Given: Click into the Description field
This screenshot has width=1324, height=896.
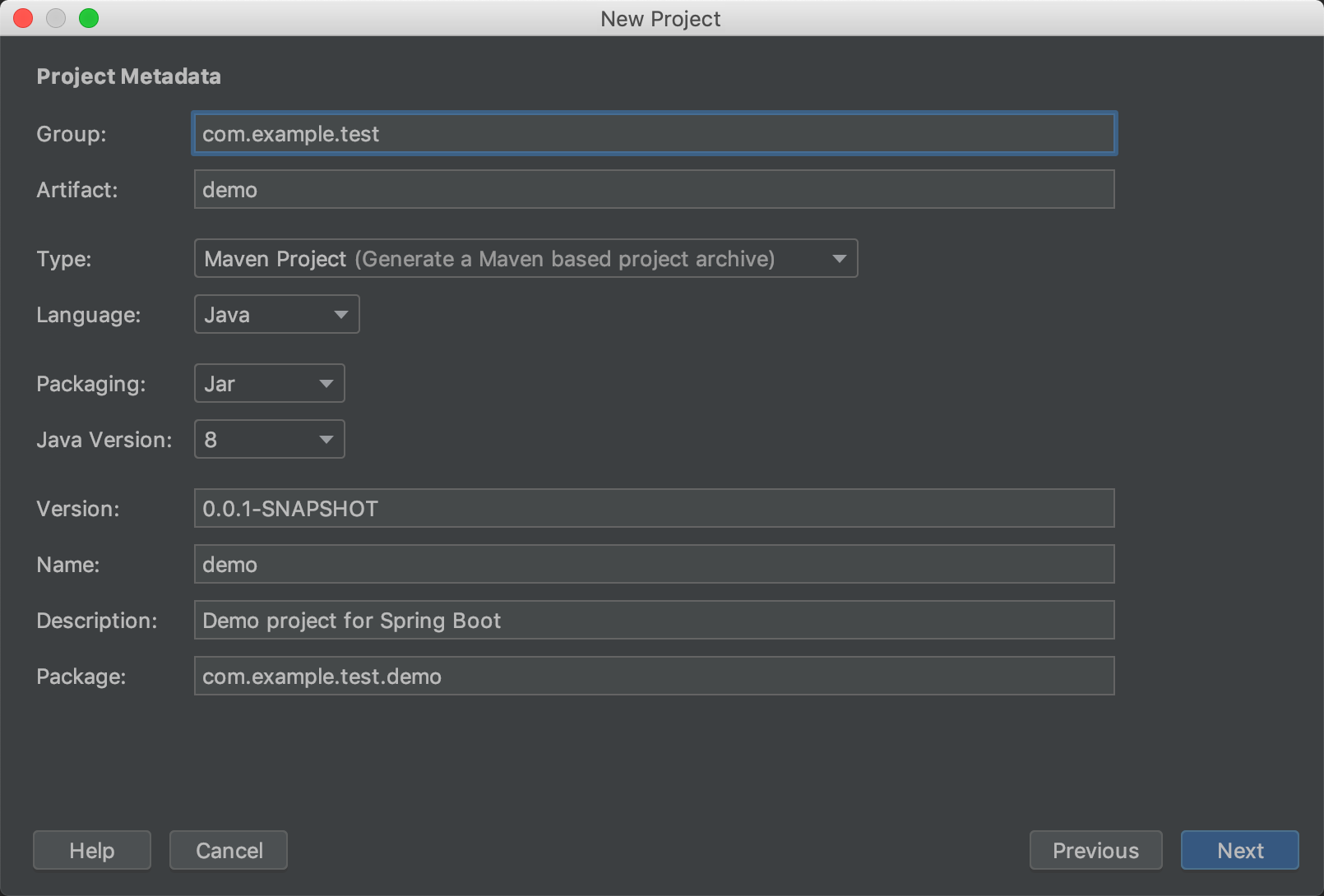Looking at the screenshot, I should (x=654, y=621).
